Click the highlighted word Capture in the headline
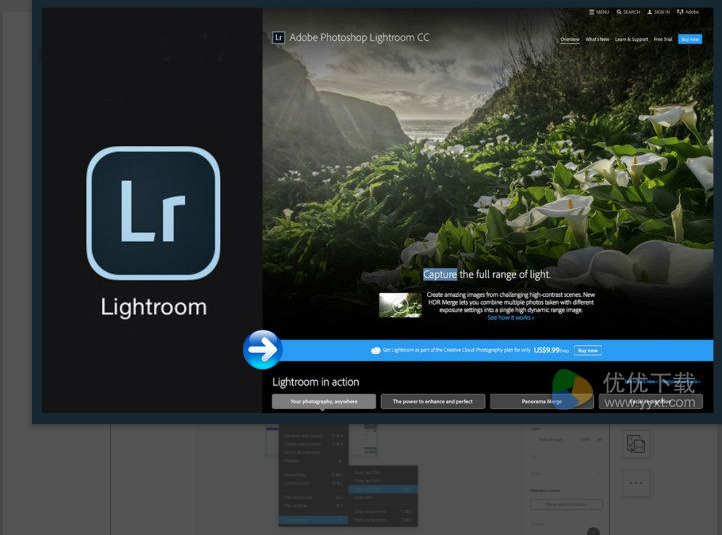 [440, 274]
